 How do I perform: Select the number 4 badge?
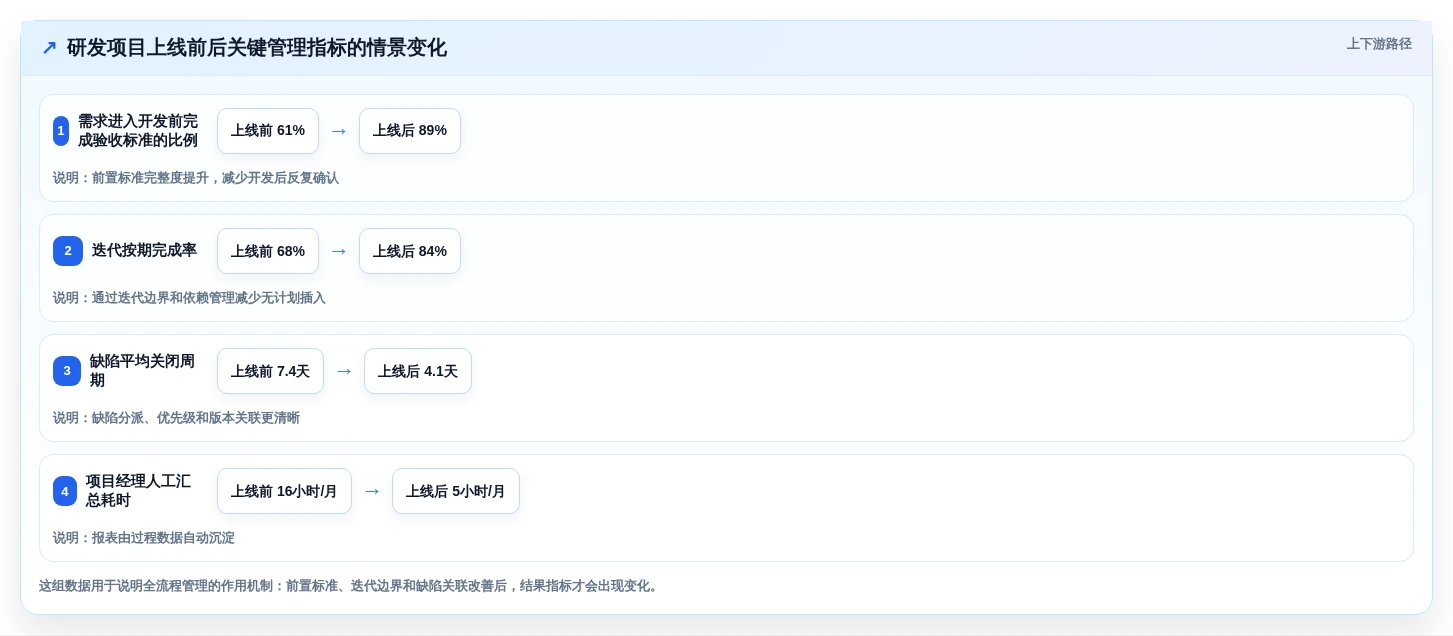65,491
